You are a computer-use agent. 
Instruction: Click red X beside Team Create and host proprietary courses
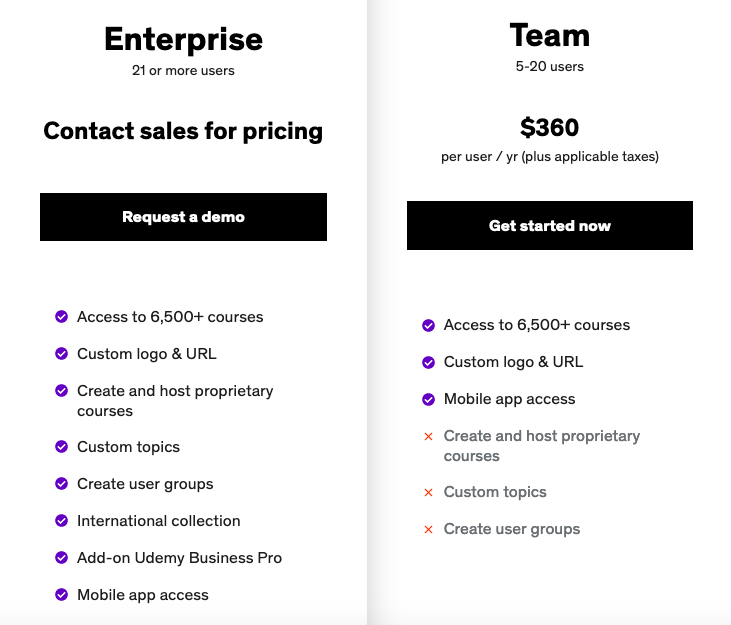tap(428, 437)
